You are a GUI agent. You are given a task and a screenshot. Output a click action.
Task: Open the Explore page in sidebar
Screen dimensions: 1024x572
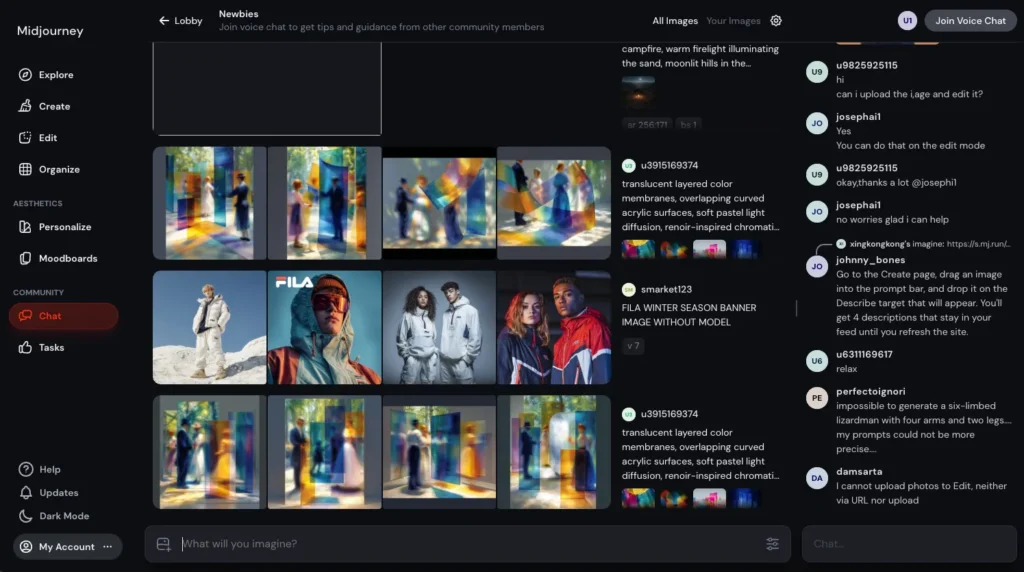click(55, 75)
